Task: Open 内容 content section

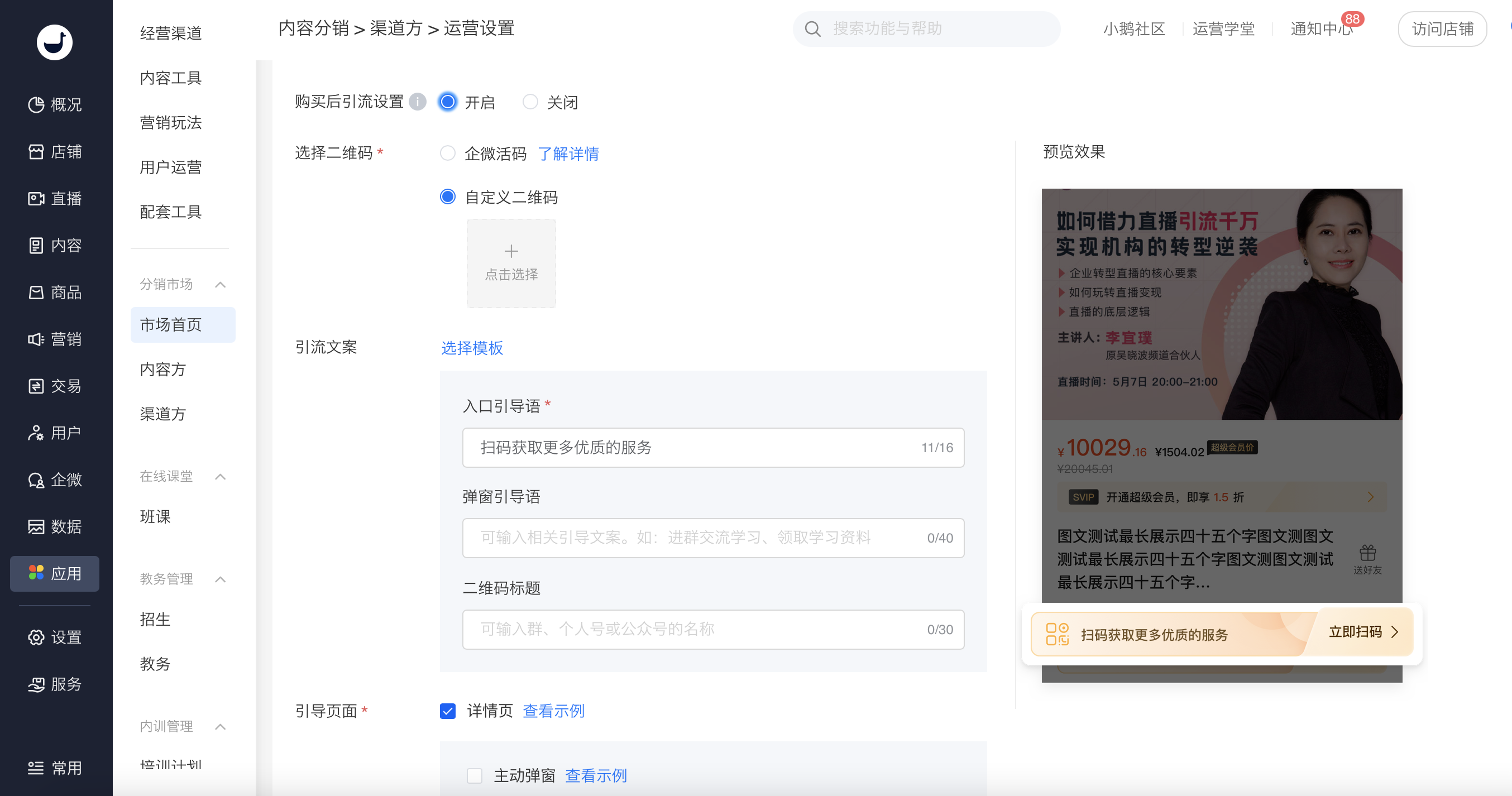Action: [55, 246]
